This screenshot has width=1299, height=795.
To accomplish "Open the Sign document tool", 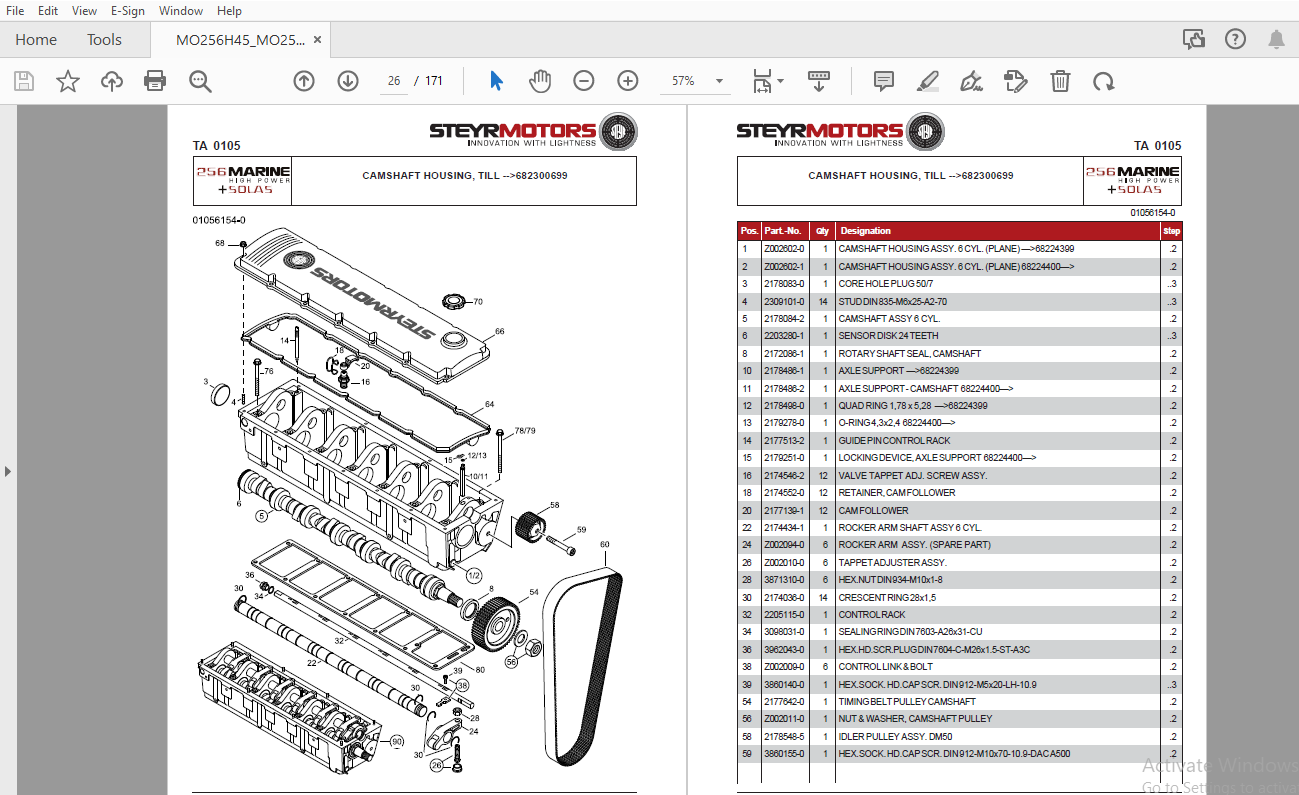I will (971, 81).
